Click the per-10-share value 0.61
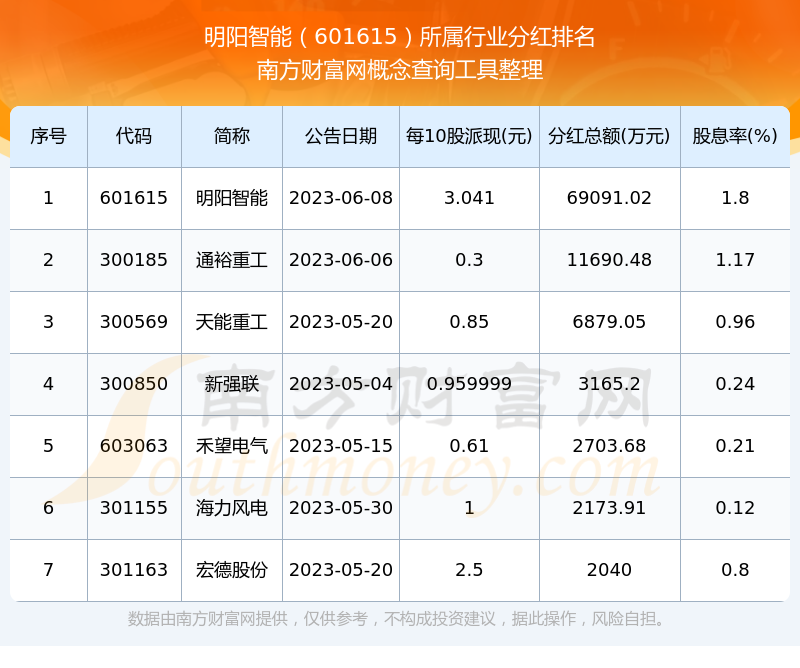Image resolution: width=800 pixels, height=668 pixels. pos(469,446)
